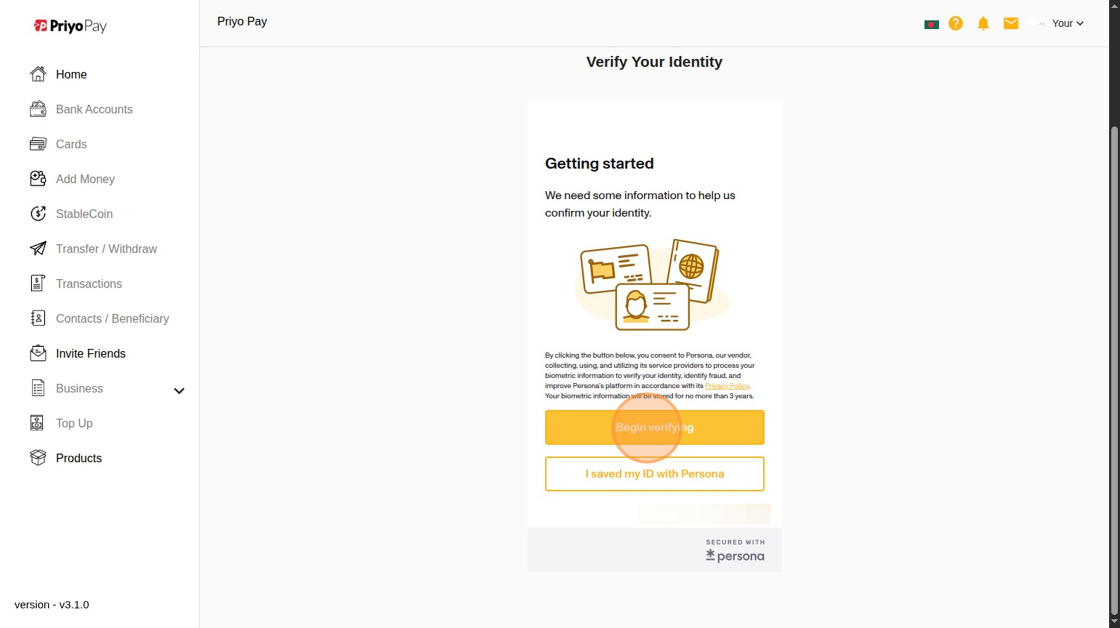
Task: Click the Cards icon
Action: coord(38,144)
